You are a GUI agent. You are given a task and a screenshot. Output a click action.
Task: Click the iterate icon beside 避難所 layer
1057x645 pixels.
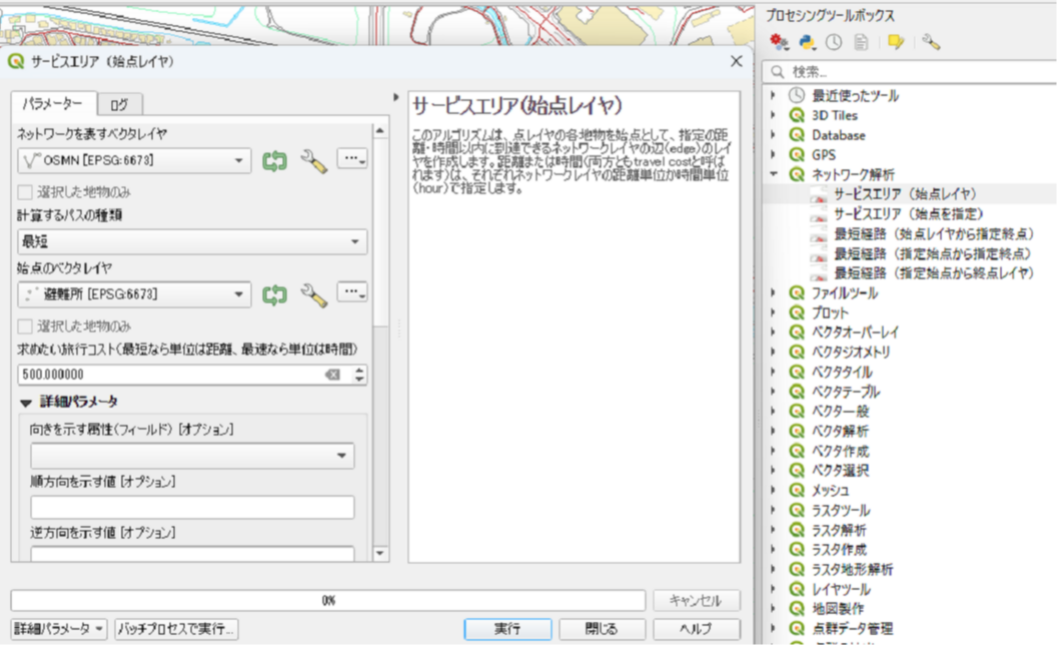(x=274, y=295)
